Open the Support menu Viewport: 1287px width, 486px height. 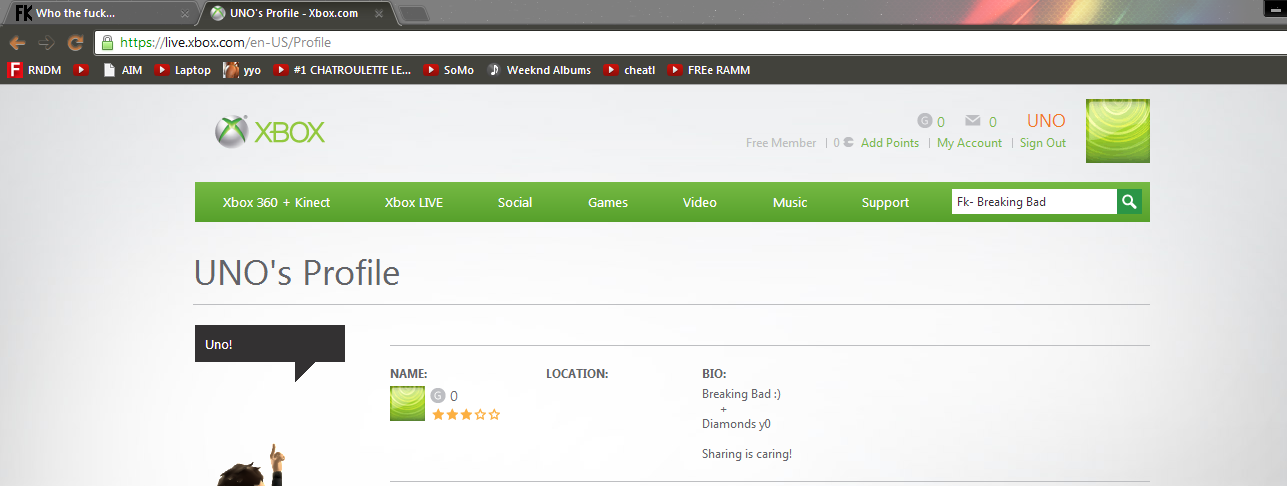885,202
